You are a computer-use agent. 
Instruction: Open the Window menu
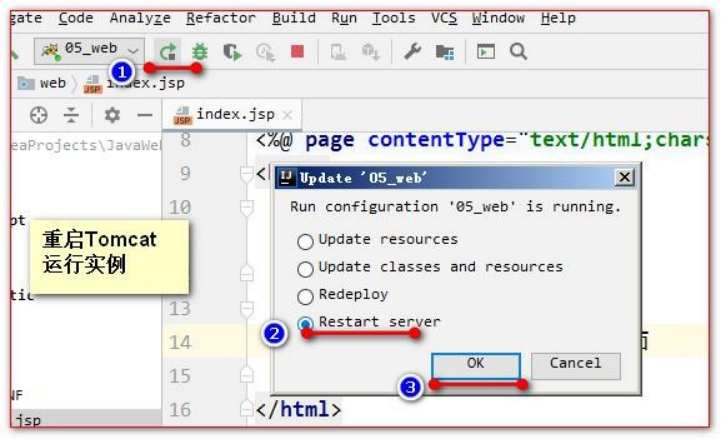coord(498,18)
